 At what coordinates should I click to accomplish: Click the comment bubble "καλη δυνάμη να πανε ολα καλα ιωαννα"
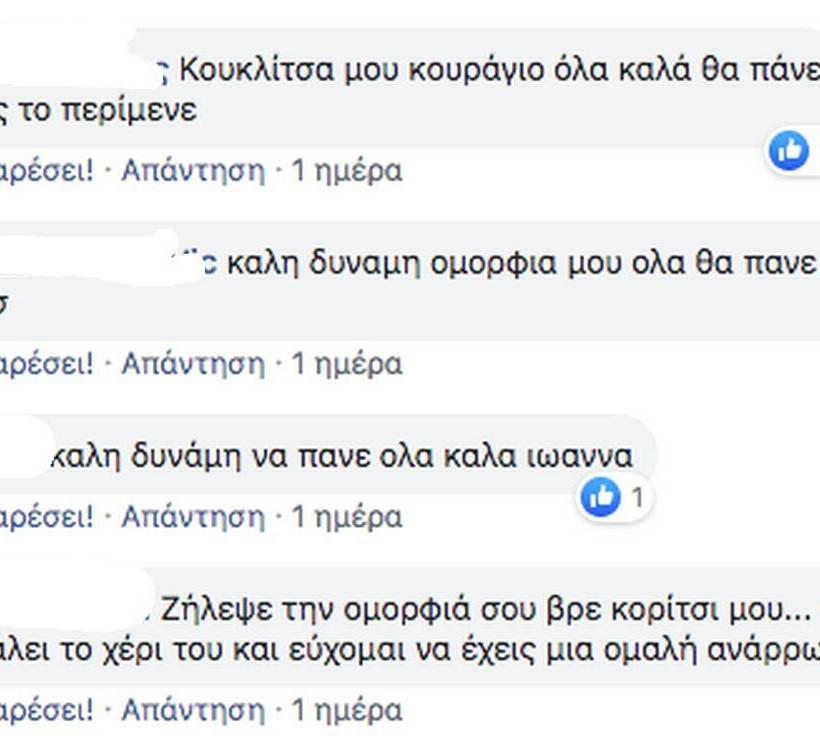pyautogui.click(x=342, y=457)
